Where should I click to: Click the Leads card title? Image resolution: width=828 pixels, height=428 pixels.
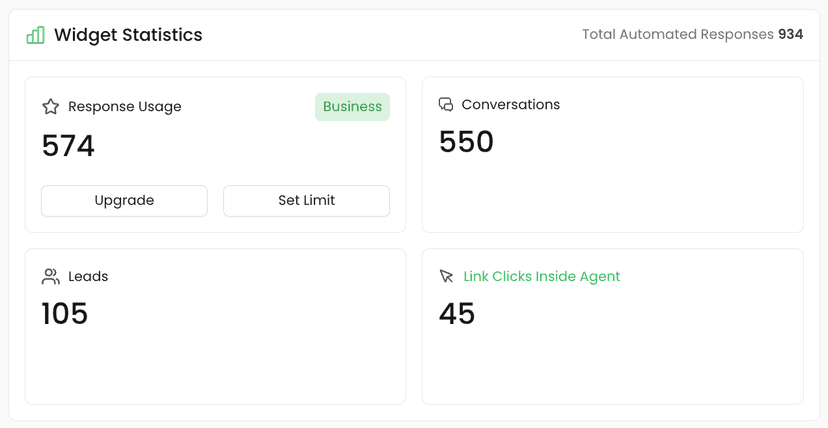click(88, 276)
